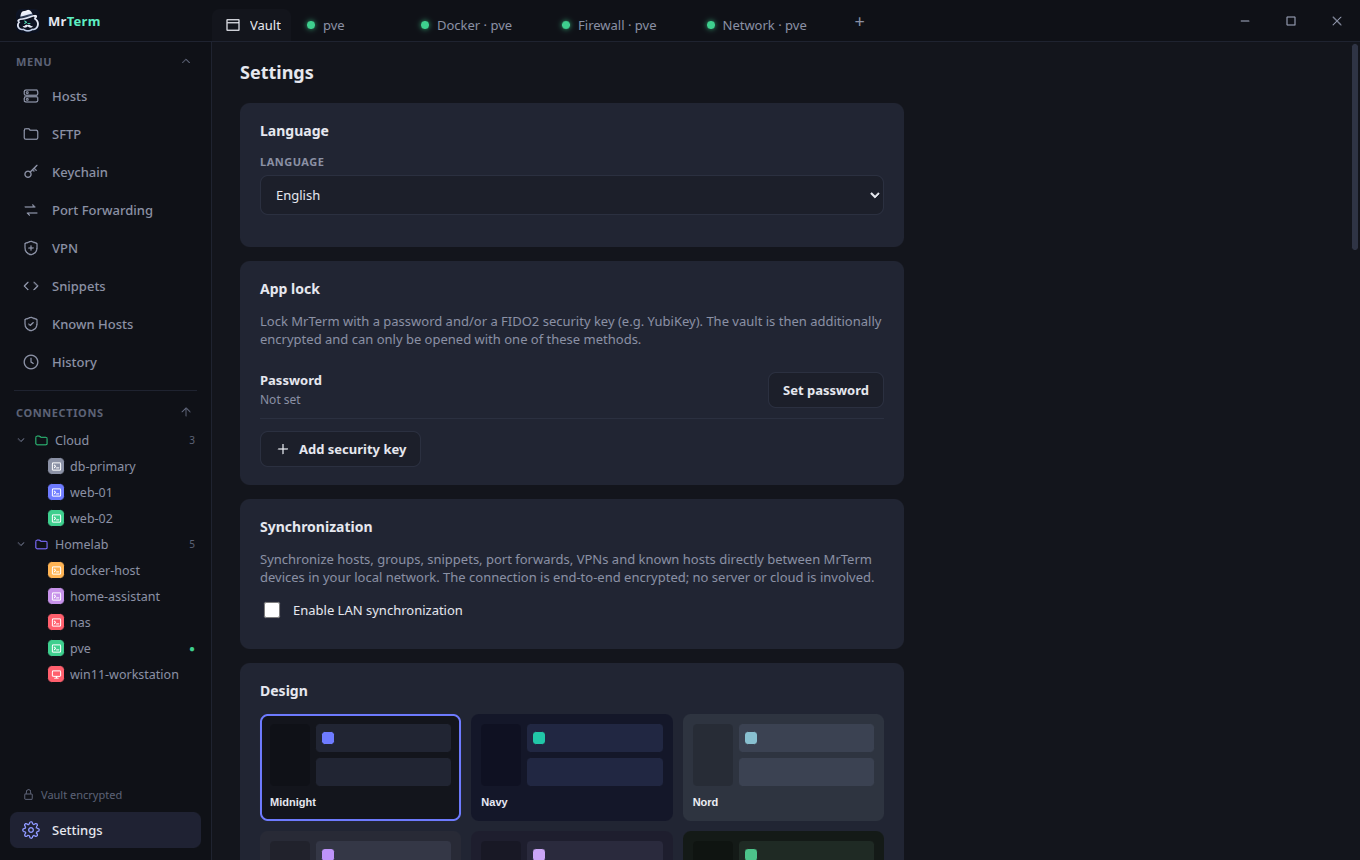Collapse the MENU section chevron

tap(185, 62)
